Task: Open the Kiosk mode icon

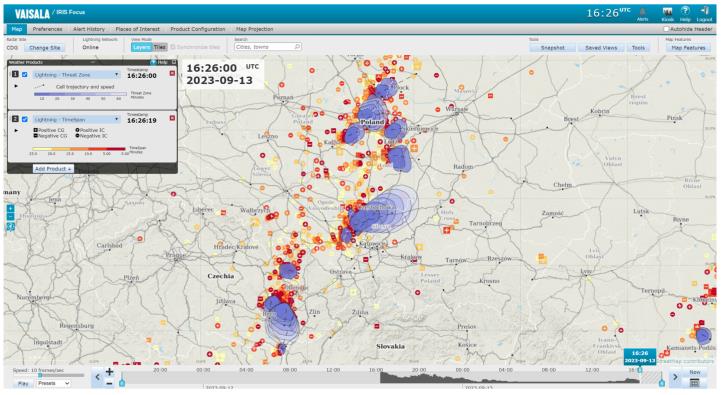Action: point(667,12)
